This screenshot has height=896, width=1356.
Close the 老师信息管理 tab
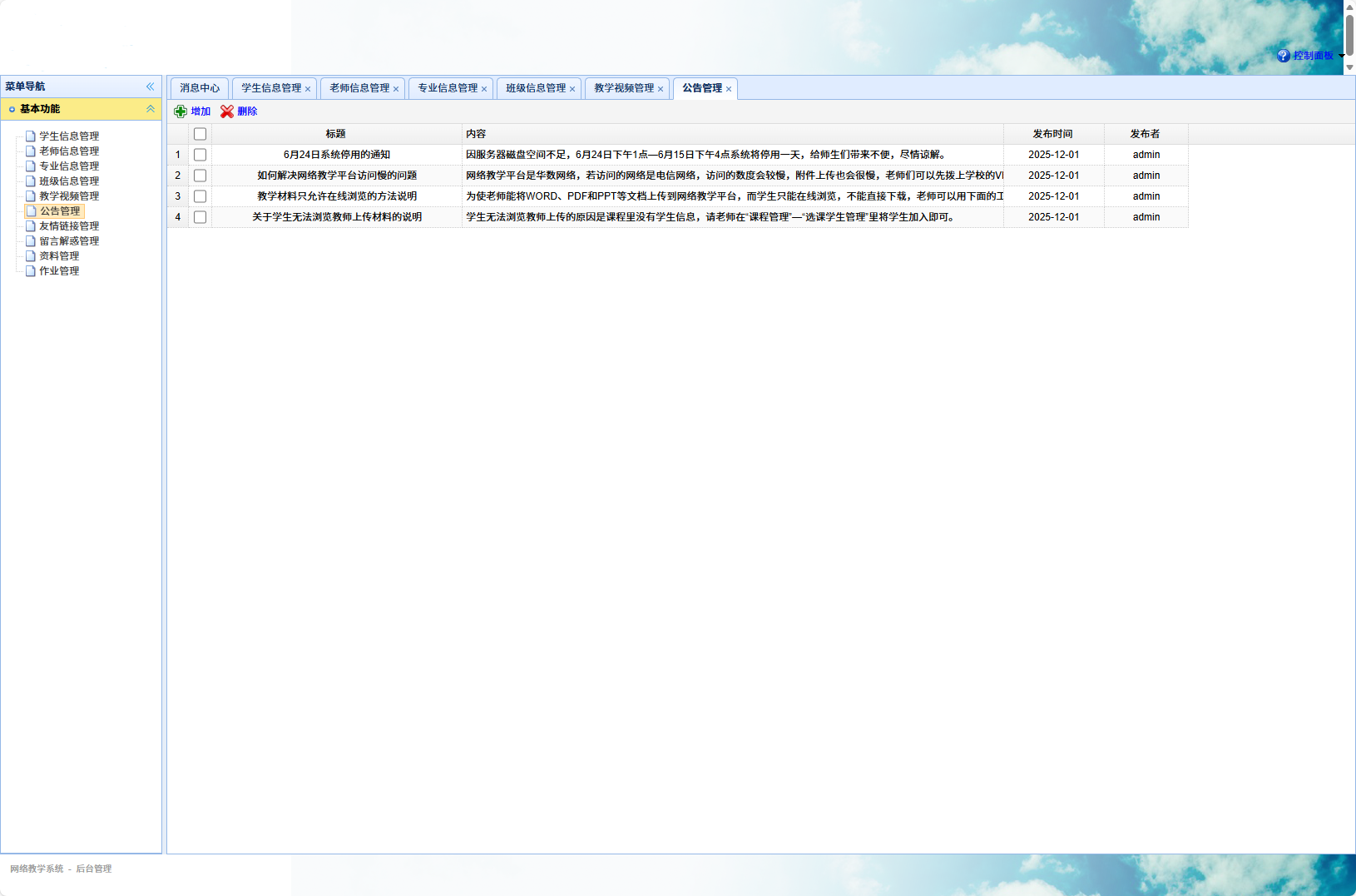click(x=396, y=89)
